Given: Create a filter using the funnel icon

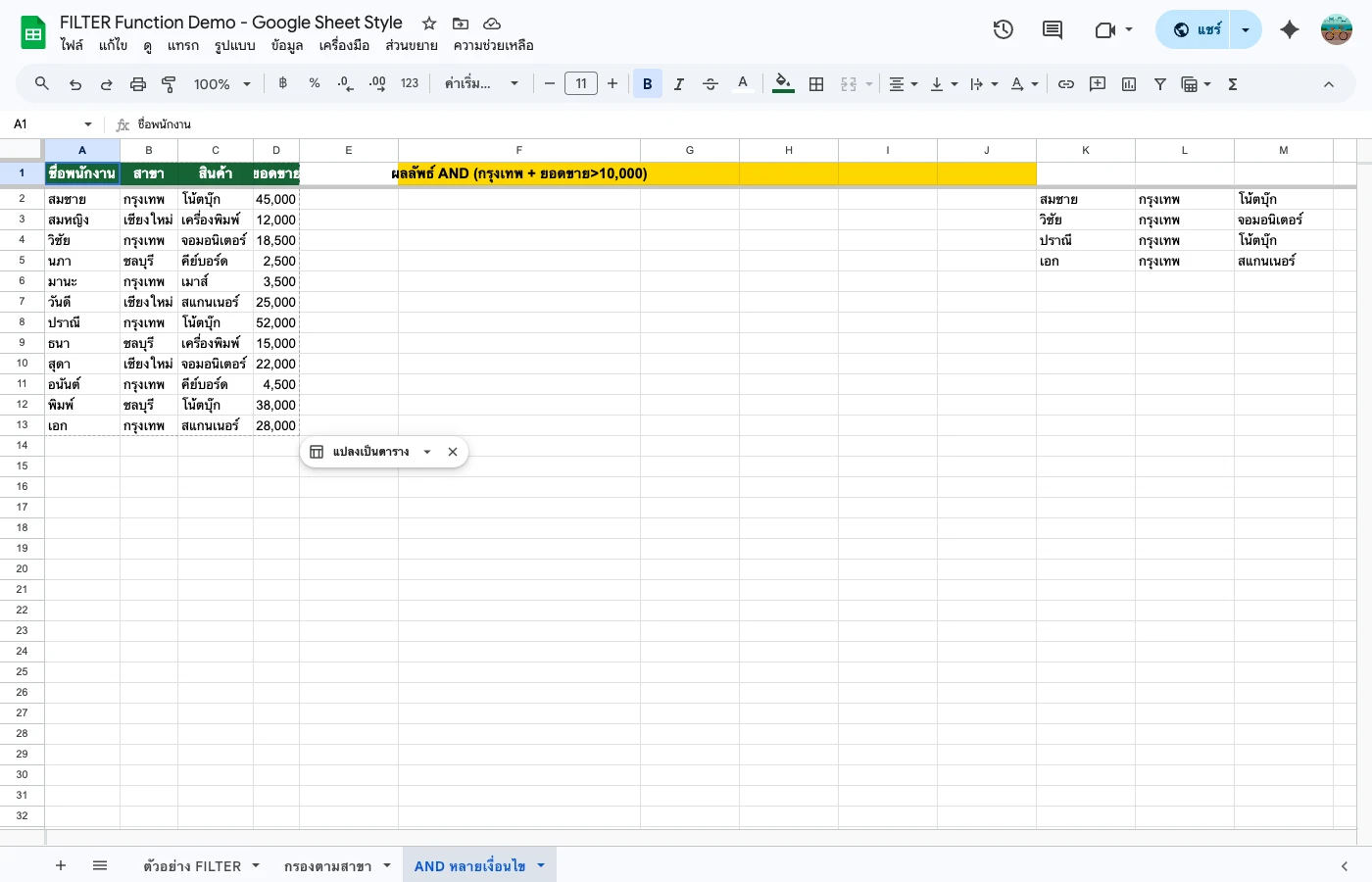Looking at the screenshot, I should (1159, 83).
